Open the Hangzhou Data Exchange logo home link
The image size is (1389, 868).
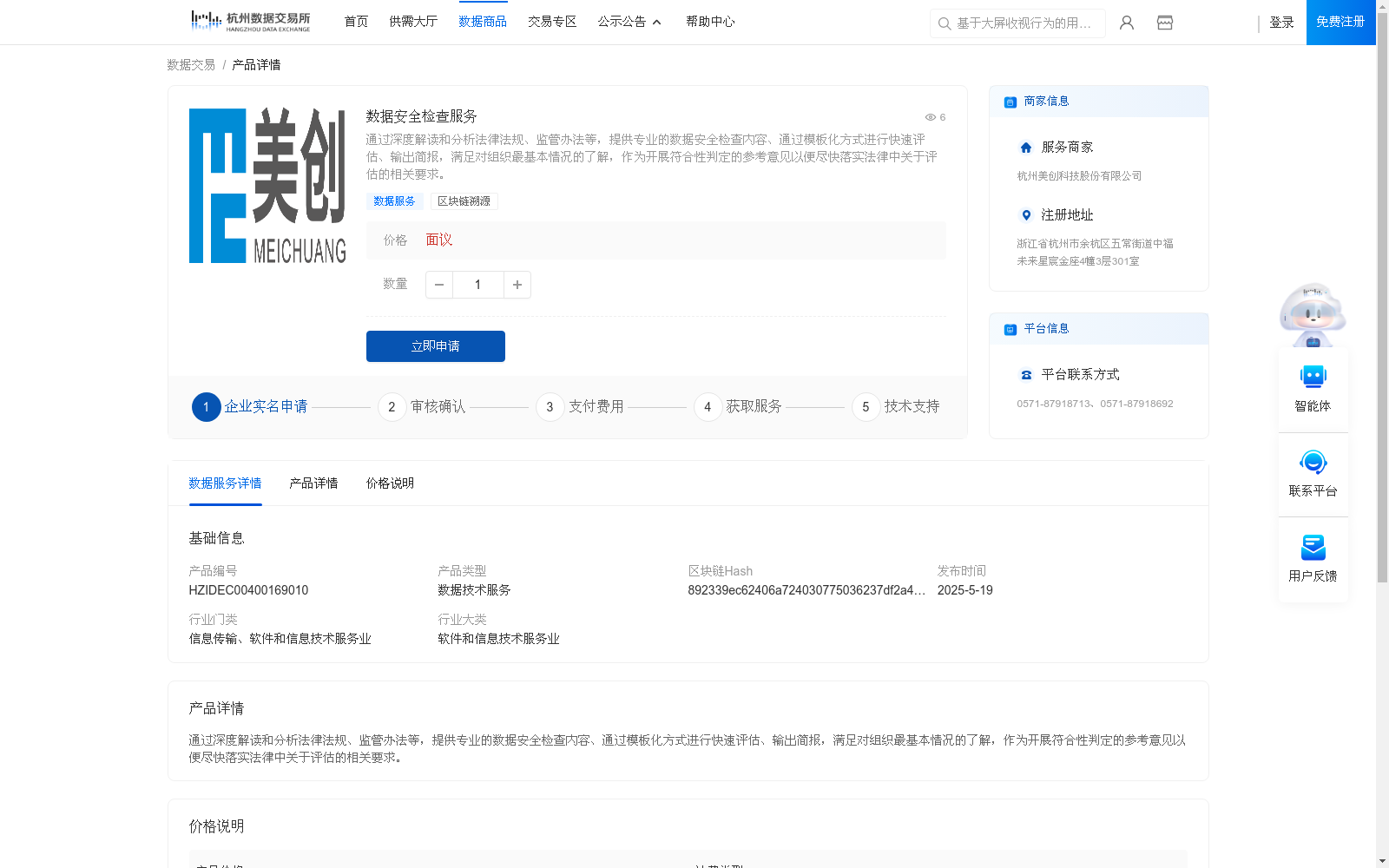pyautogui.click(x=250, y=21)
